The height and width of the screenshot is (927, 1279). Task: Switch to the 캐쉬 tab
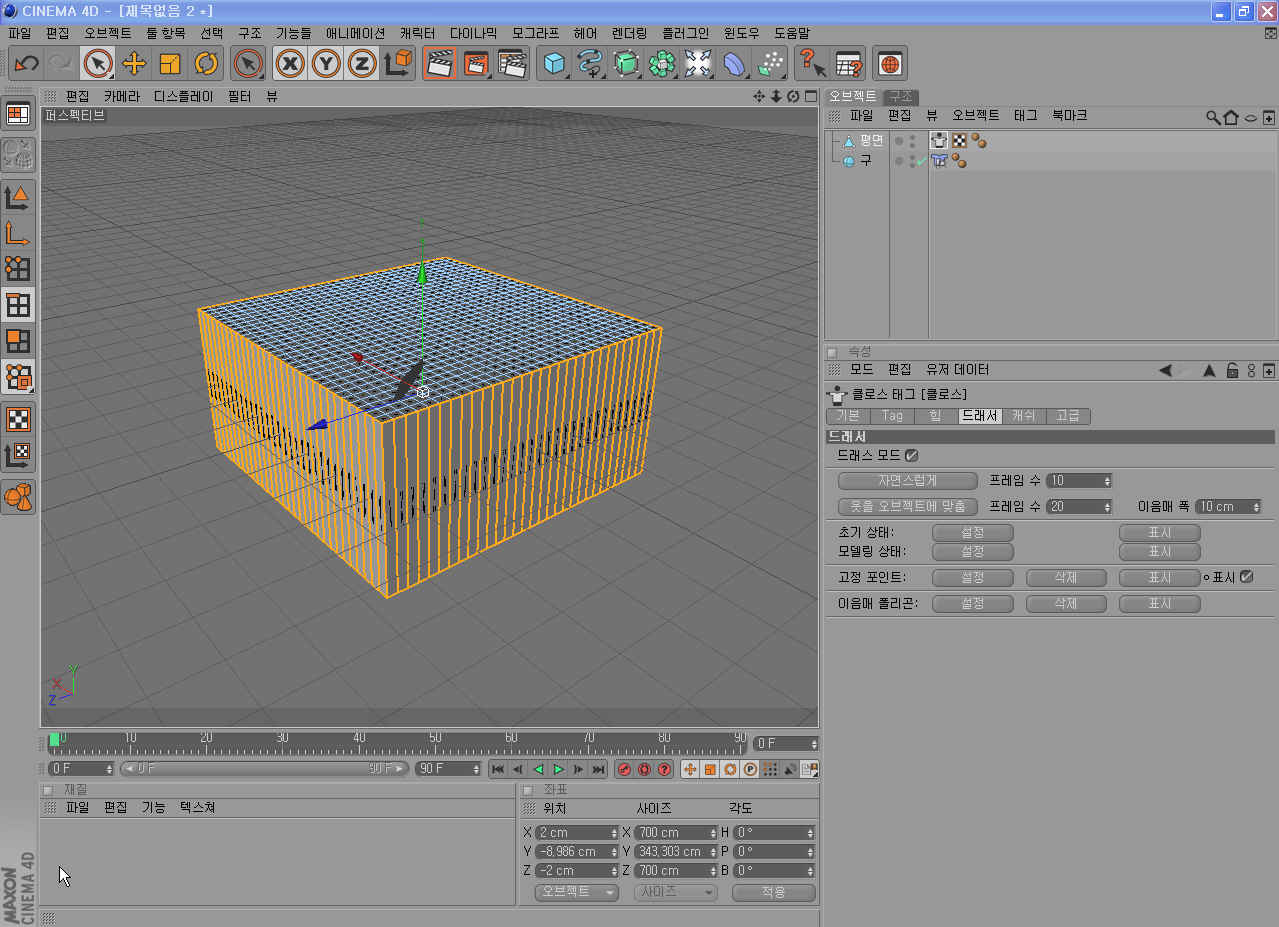tap(1023, 416)
